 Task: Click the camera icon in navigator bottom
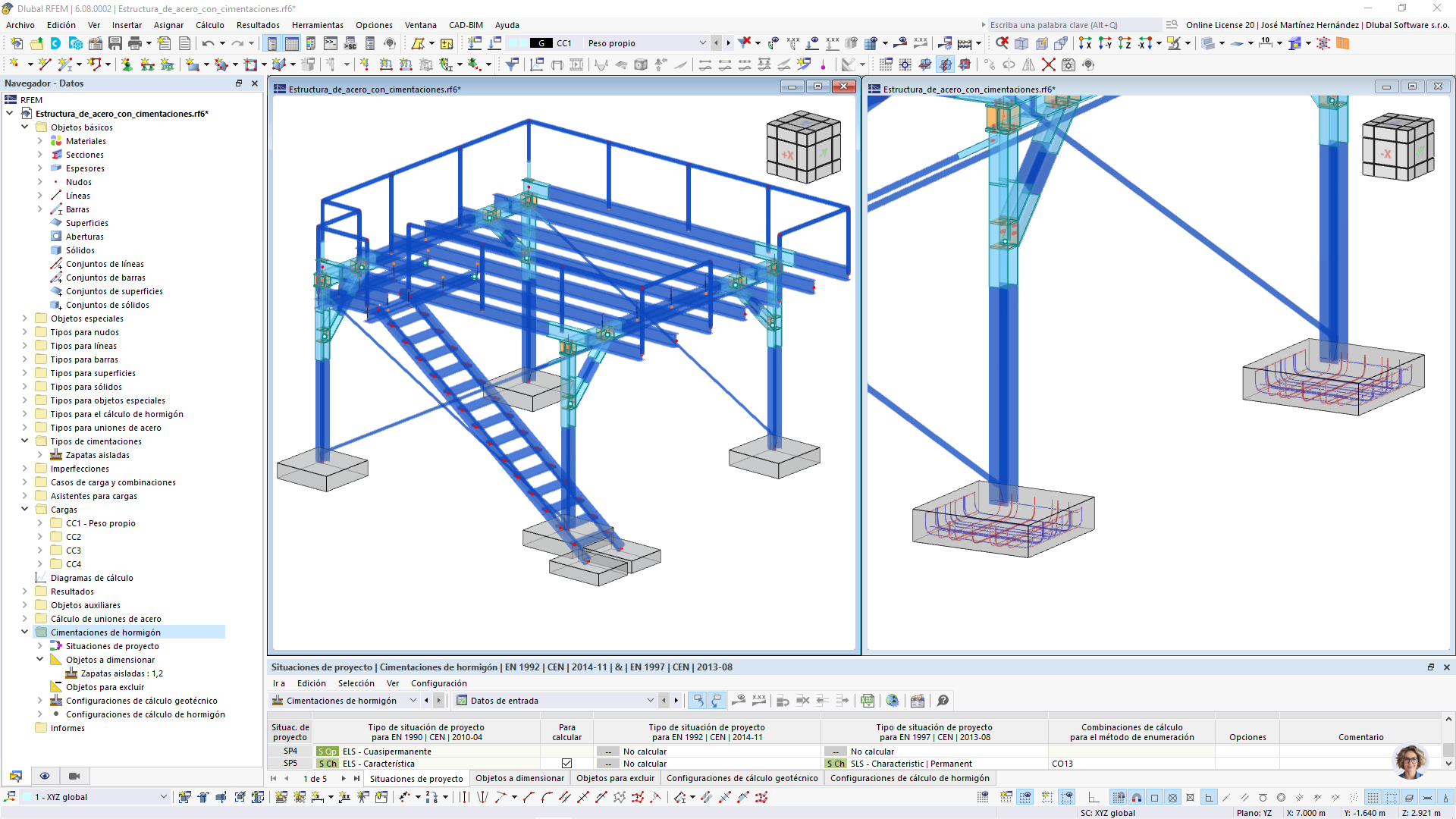[74, 776]
